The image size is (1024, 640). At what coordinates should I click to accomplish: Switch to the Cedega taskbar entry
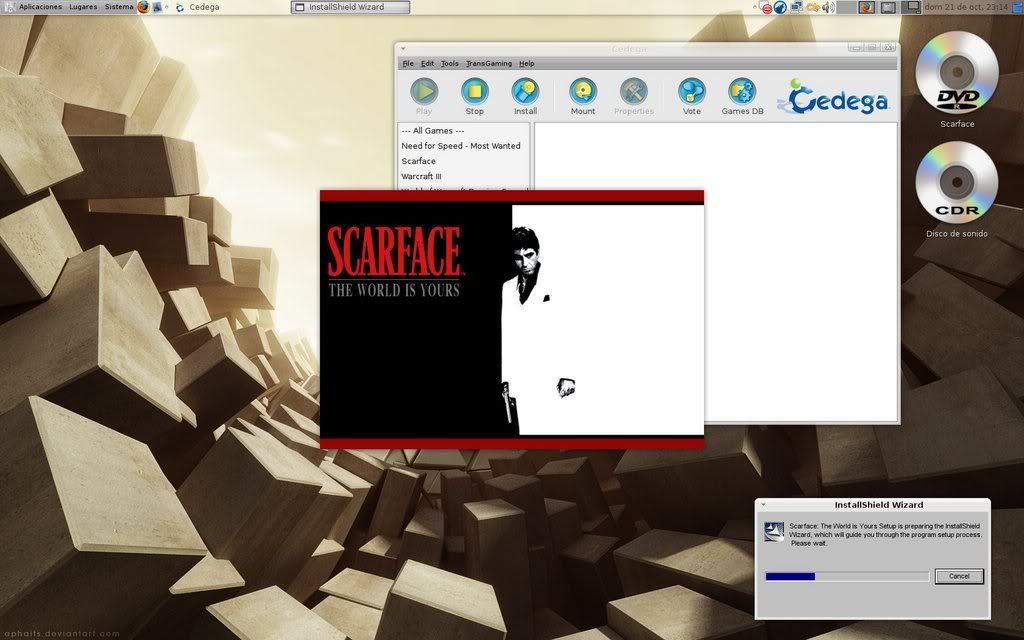click(197, 7)
